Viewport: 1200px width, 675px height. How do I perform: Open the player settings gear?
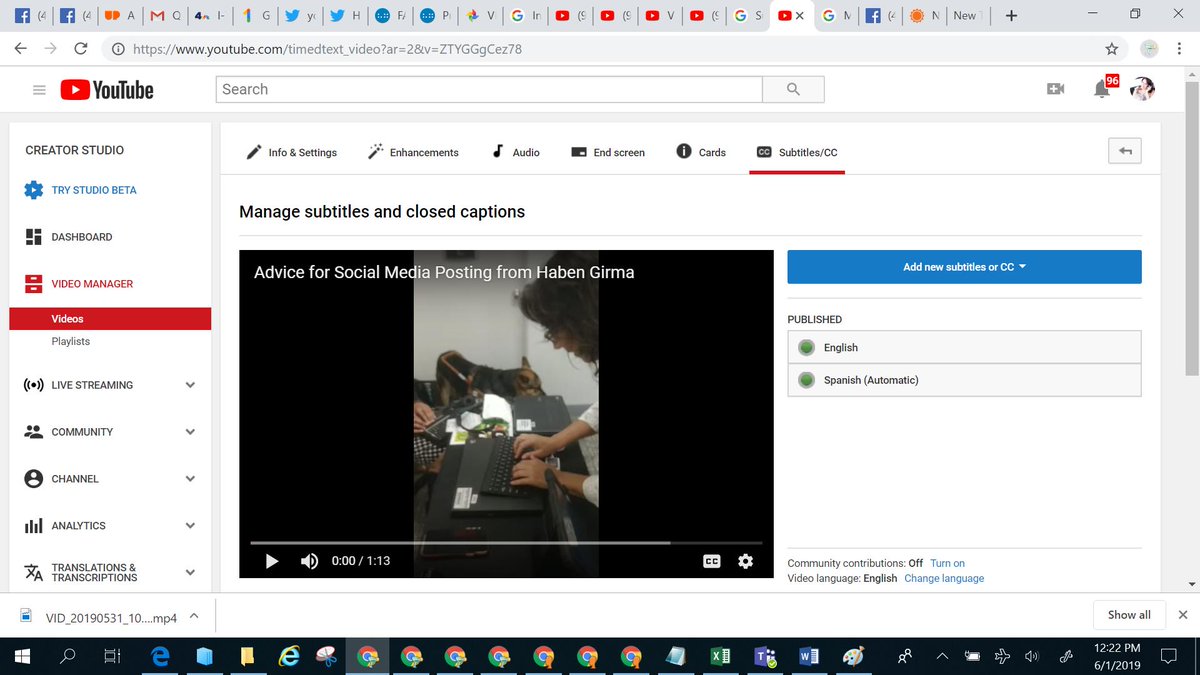745,561
